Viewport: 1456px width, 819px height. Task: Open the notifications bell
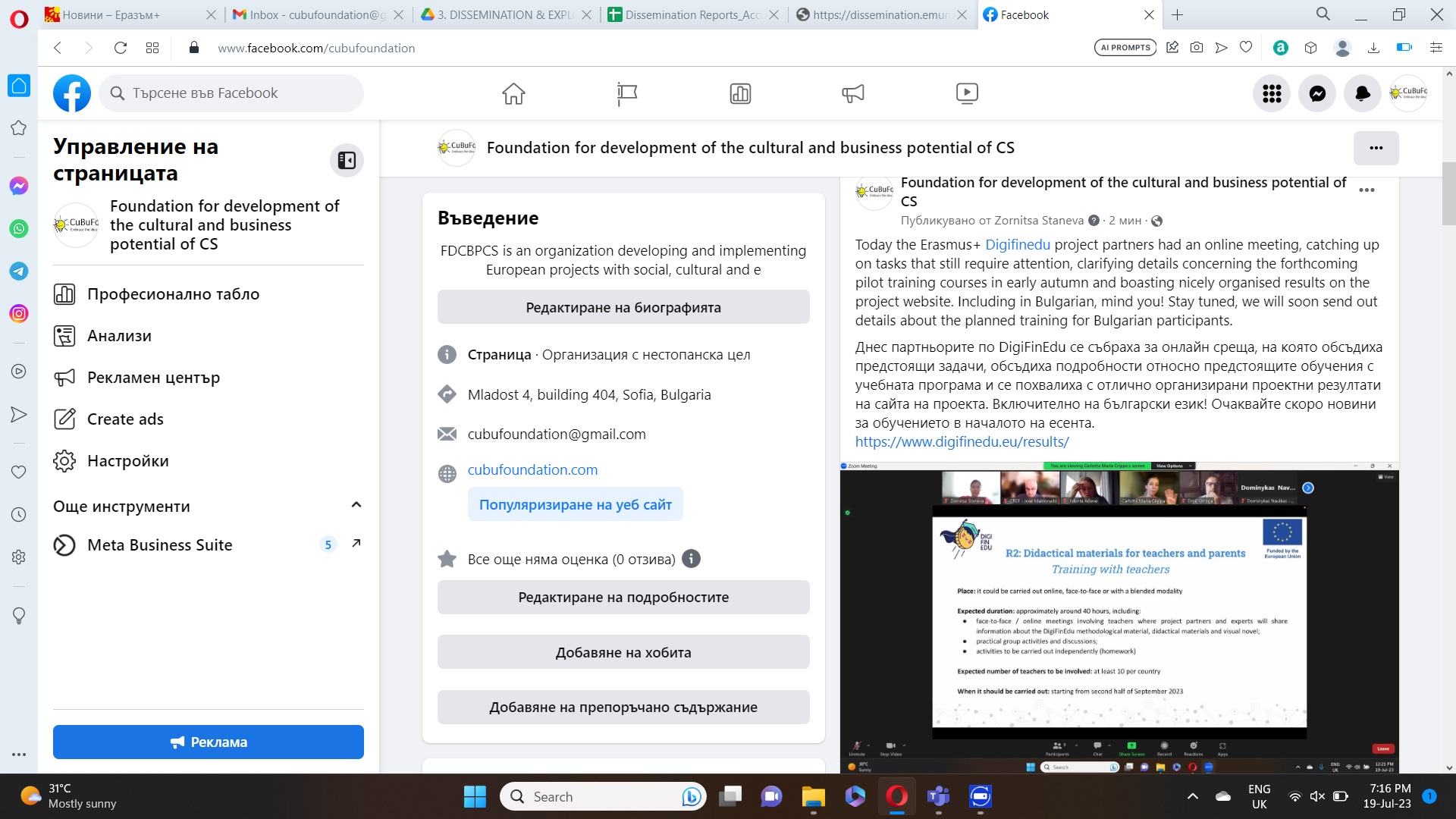point(1363,93)
